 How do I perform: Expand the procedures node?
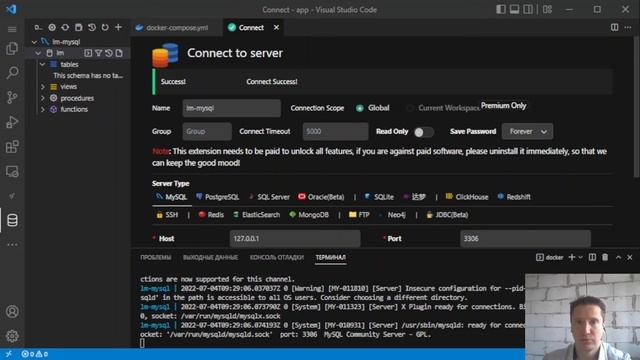coord(42,98)
